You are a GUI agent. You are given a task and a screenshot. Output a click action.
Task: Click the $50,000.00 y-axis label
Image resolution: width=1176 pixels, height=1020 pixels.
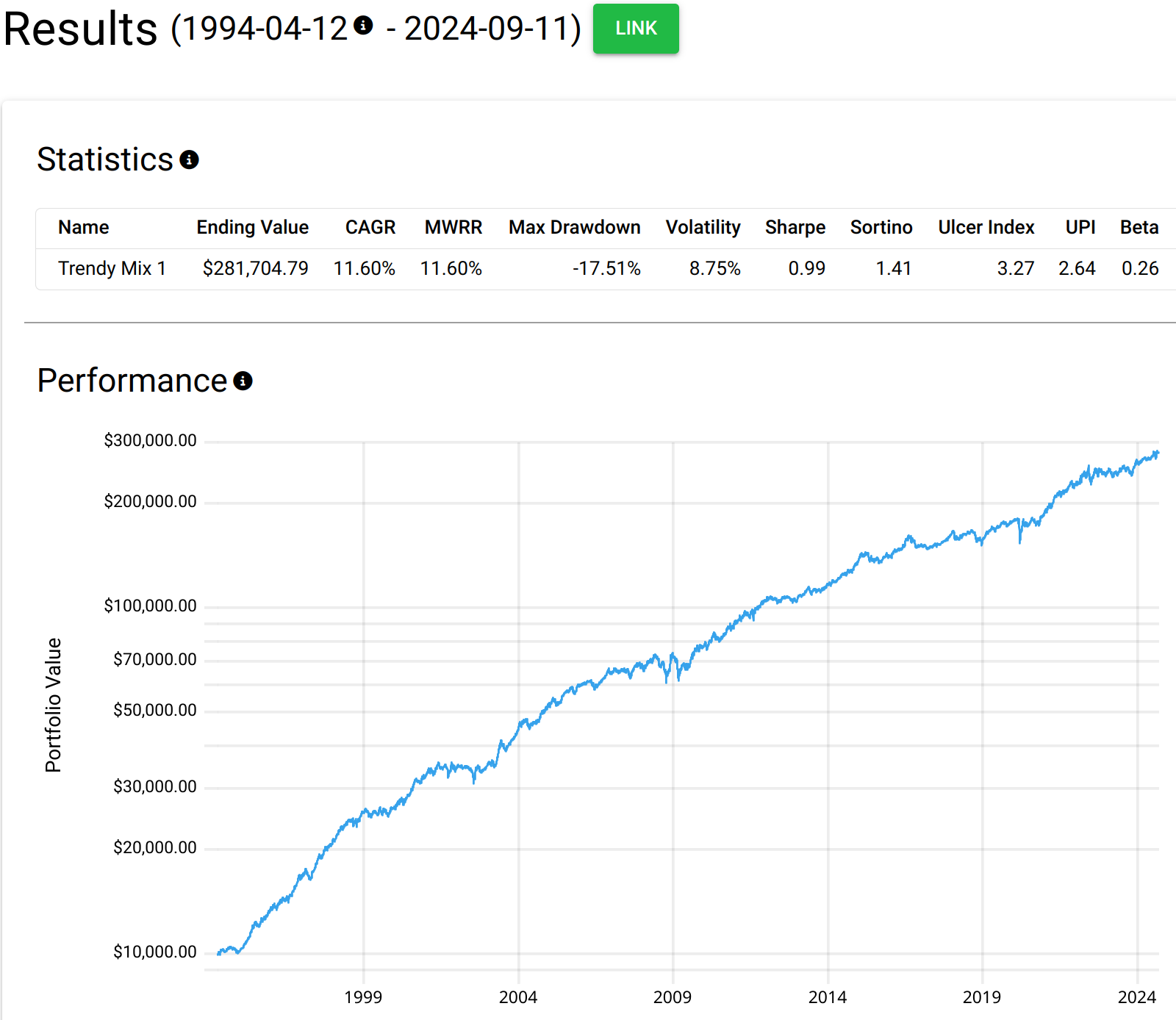[155, 711]
